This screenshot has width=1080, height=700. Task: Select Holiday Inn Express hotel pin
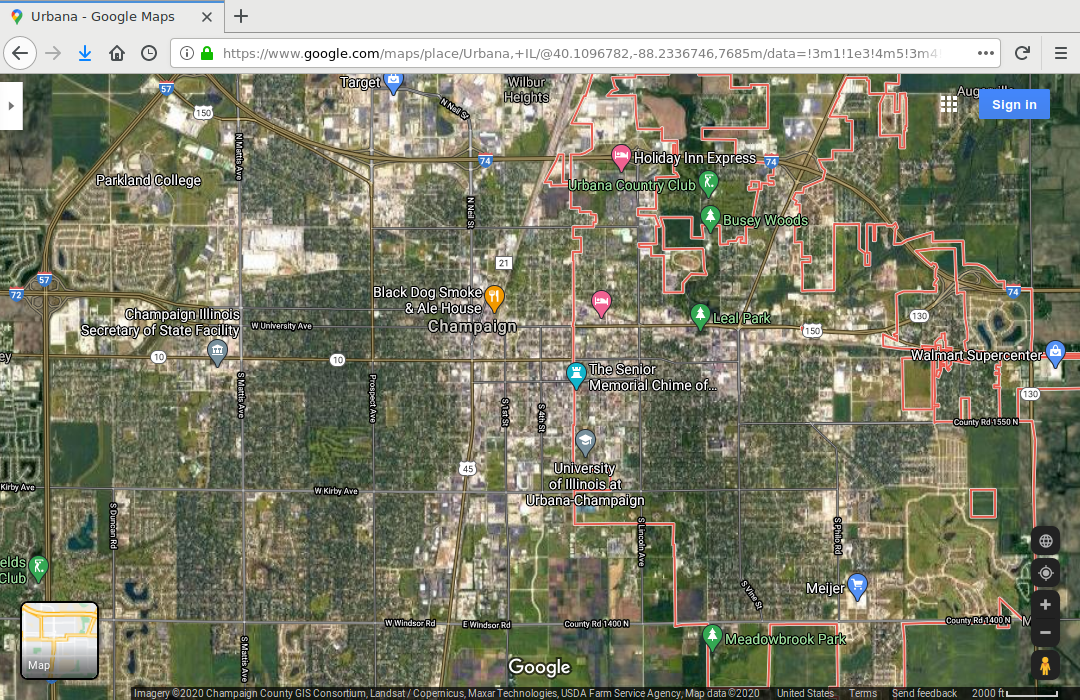[x=620, y=156]
